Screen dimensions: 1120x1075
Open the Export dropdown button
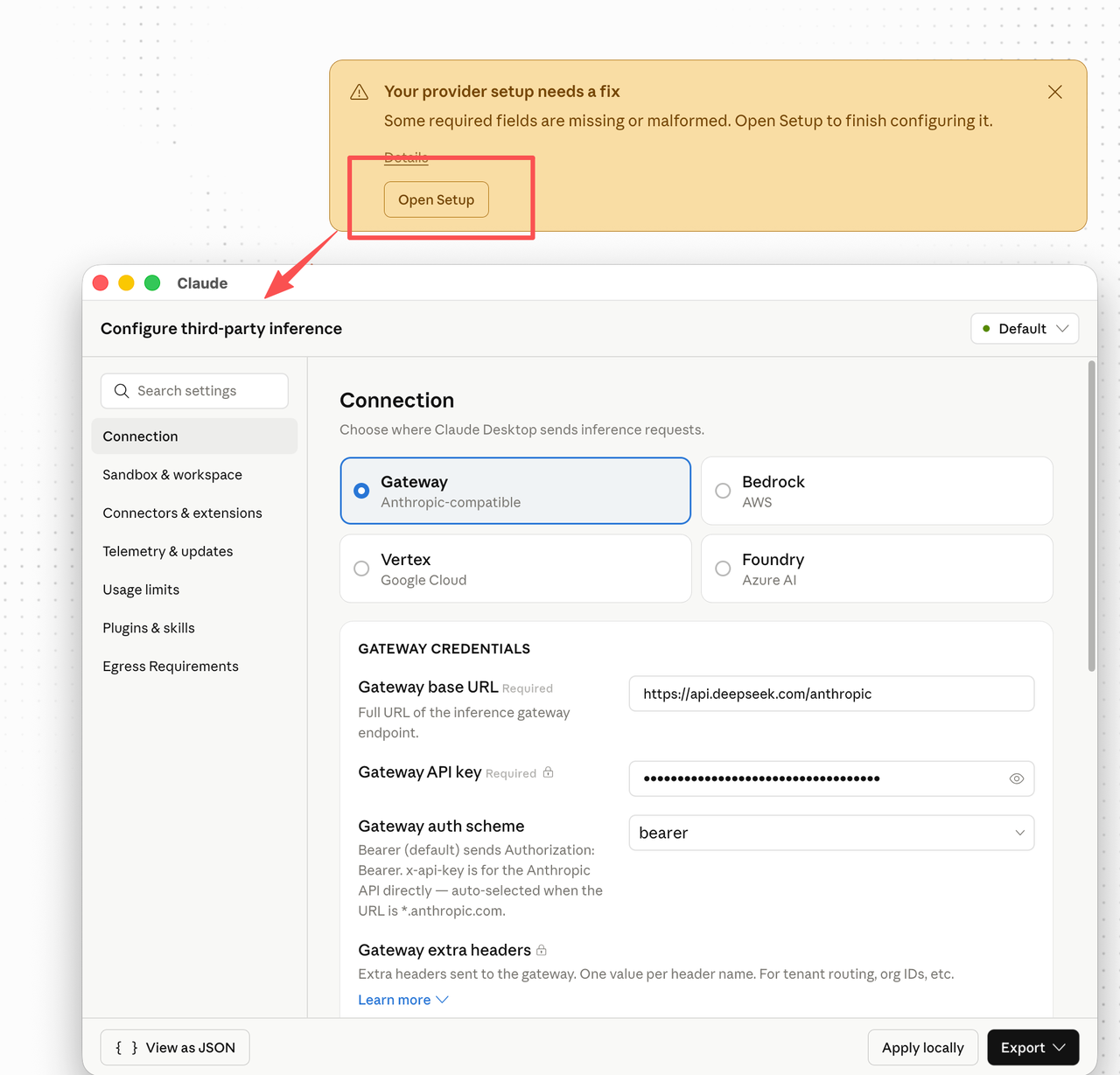pyautogui.click(x=1032, y=1048)
